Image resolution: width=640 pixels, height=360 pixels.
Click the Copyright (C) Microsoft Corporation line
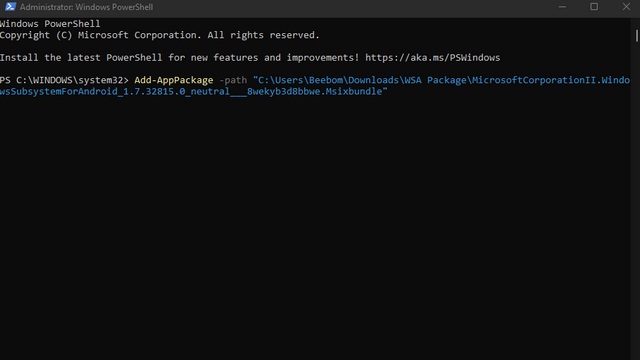[159, 35]
